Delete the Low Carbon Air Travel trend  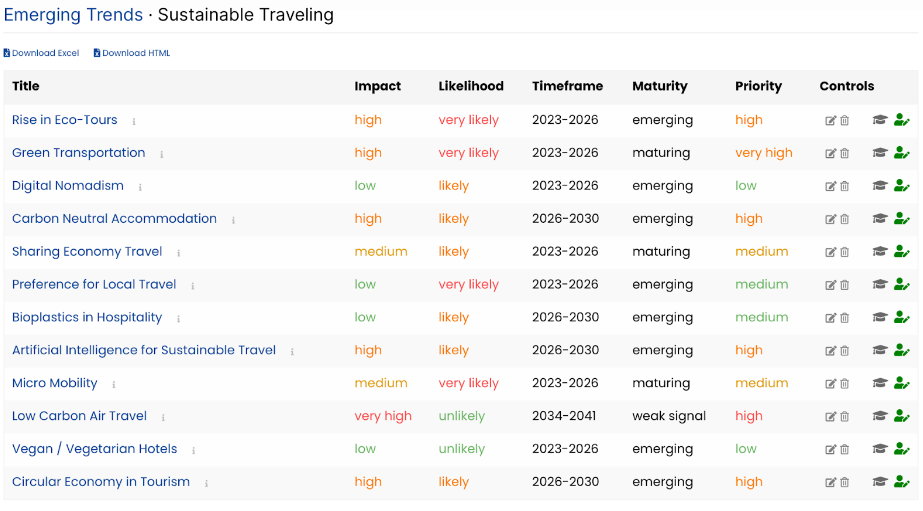tap(845, 417)
